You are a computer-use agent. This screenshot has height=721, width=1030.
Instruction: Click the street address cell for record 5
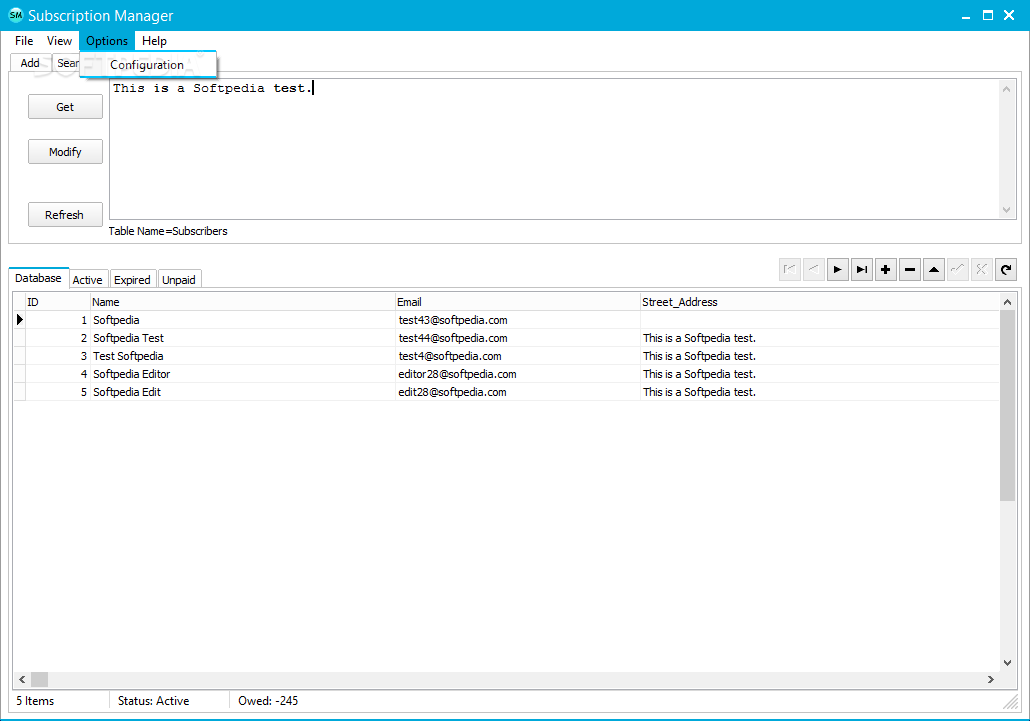click(820, 392)
